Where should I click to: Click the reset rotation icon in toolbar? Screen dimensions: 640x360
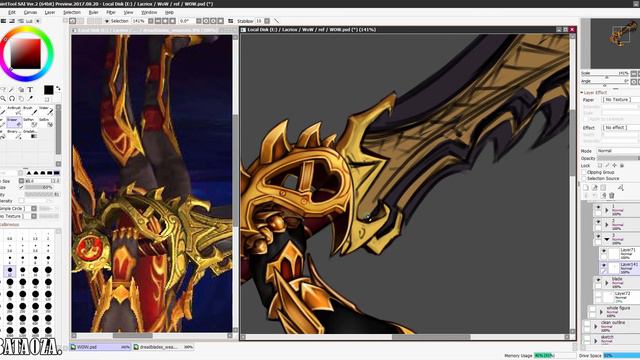(x=220, y=21)
